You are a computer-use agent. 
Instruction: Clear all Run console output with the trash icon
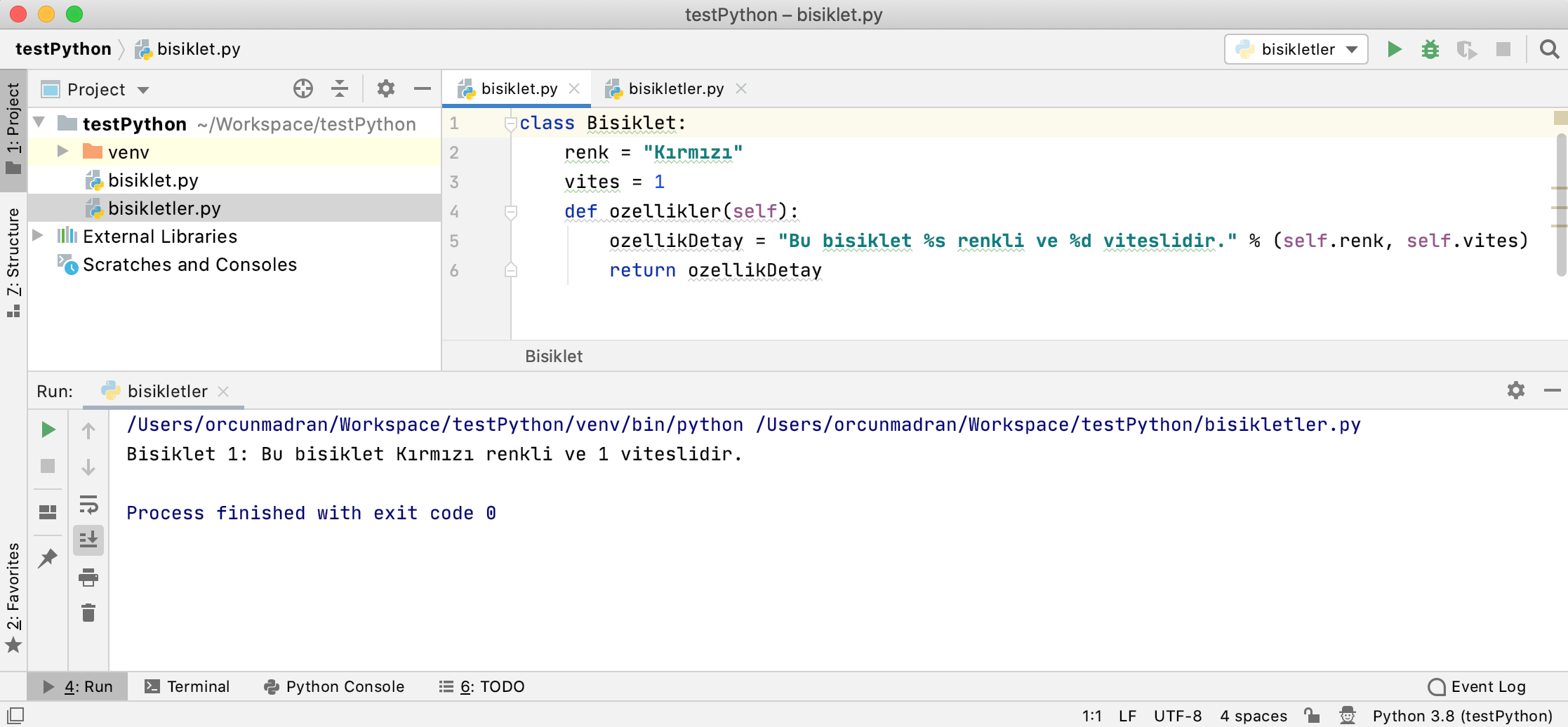[x=88, y=613]
